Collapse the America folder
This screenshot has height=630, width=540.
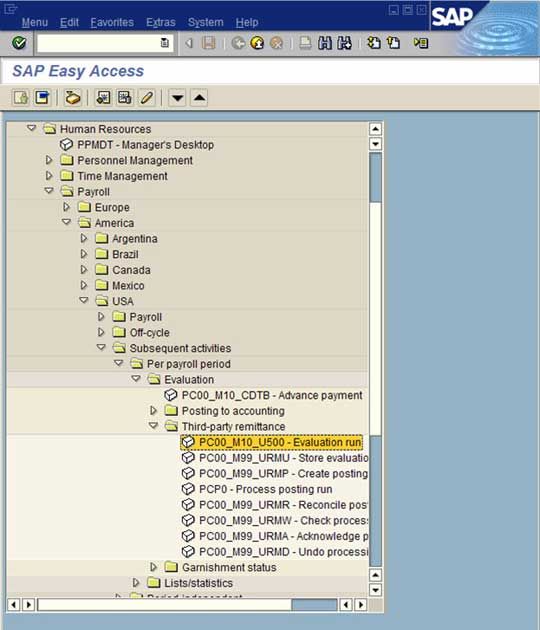(x=66, y=222)
